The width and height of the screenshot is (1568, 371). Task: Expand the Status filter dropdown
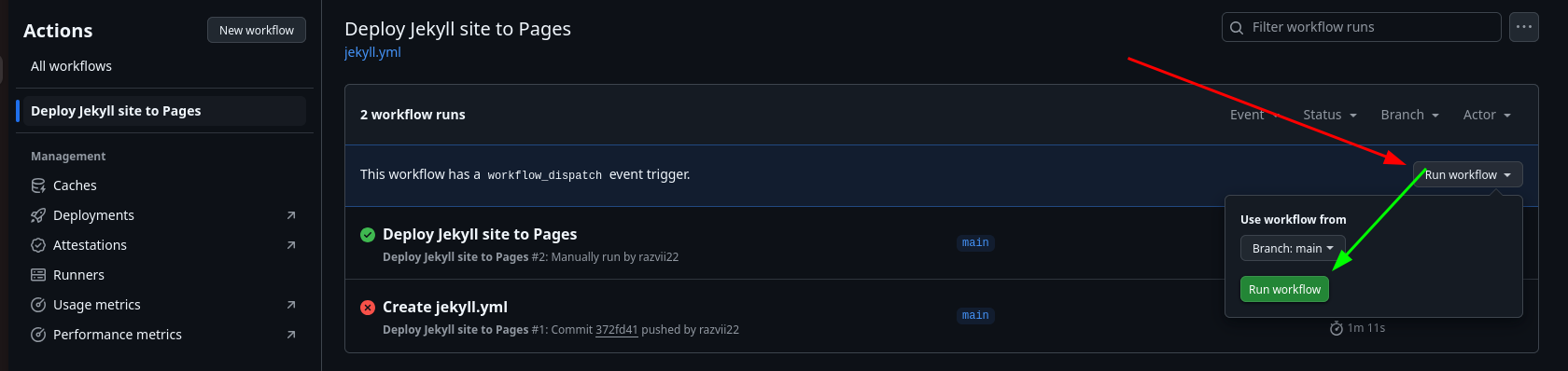pyautogui.click(x=1330, y=115)
